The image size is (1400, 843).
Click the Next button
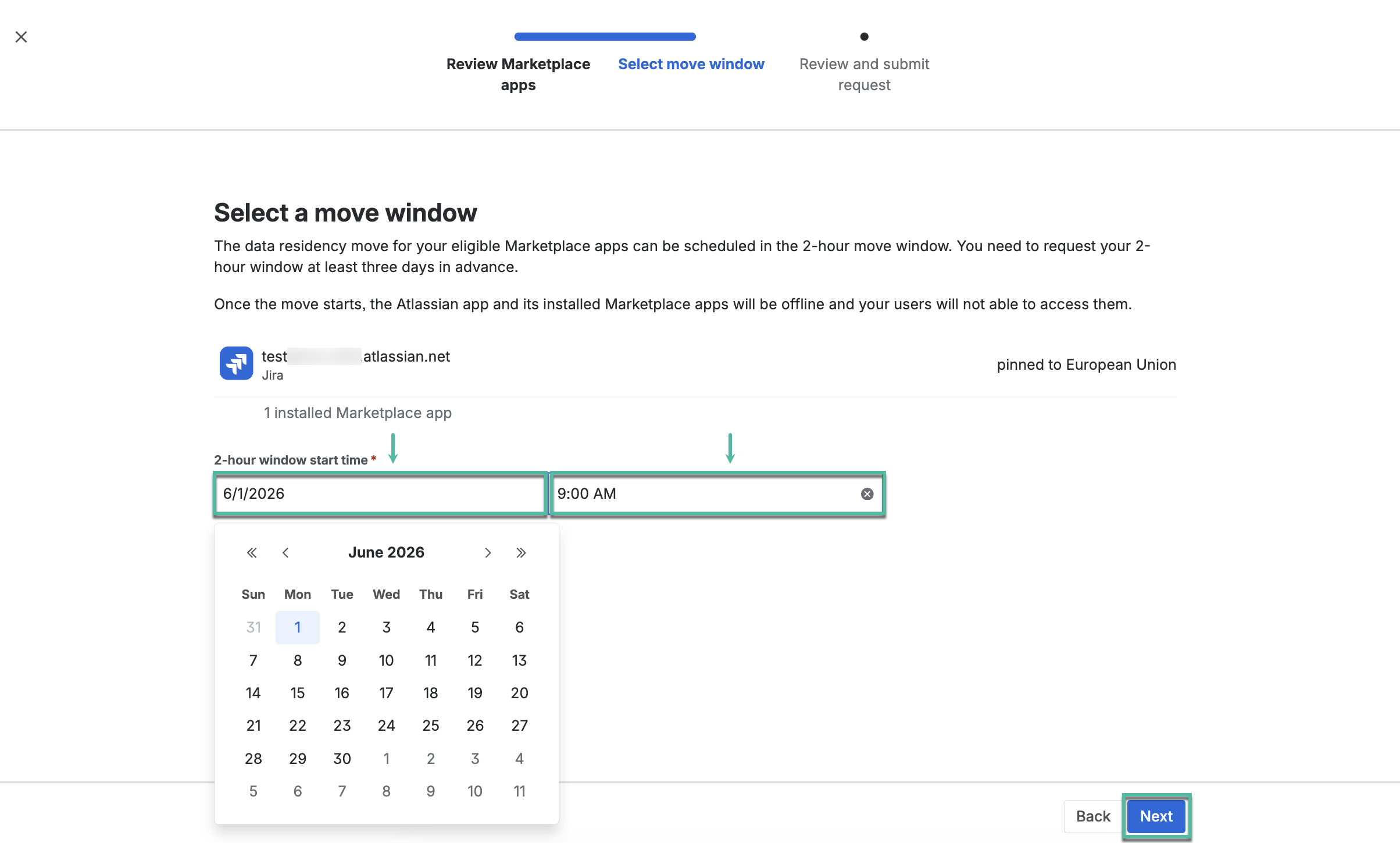tap(1156, 816)
